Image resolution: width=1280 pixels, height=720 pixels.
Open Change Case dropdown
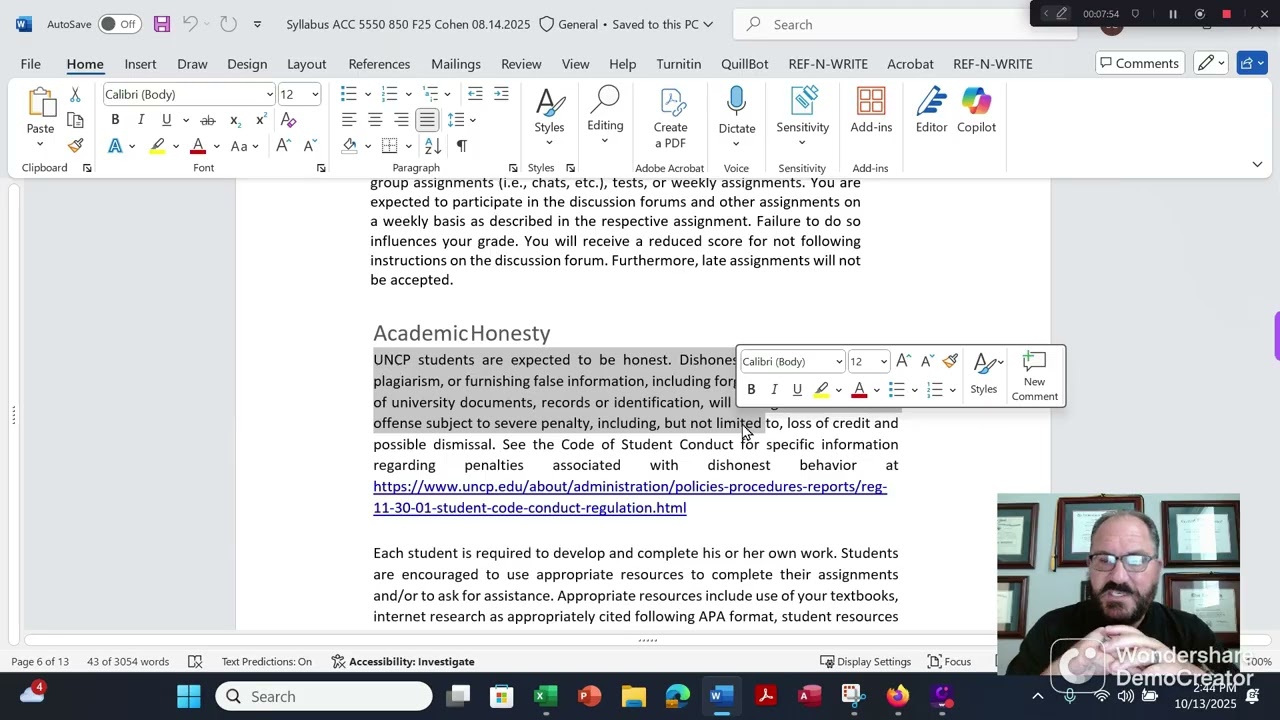pyautogui.click(x=245, y=146)
